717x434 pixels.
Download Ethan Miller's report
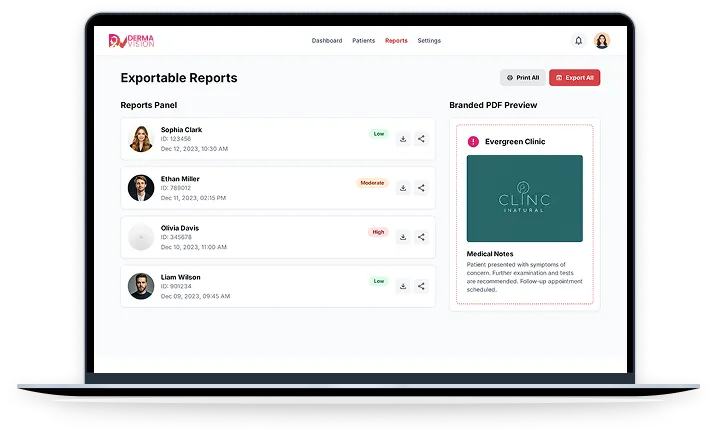pos(403,188)
